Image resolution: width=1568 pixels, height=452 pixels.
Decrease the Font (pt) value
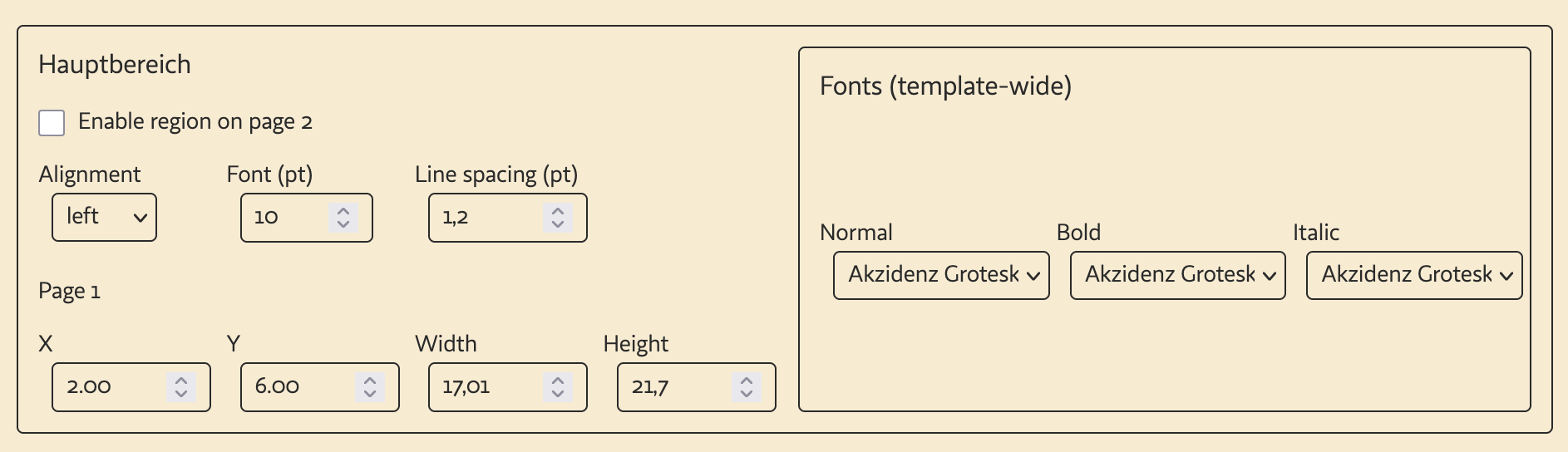tap(343, 224)
